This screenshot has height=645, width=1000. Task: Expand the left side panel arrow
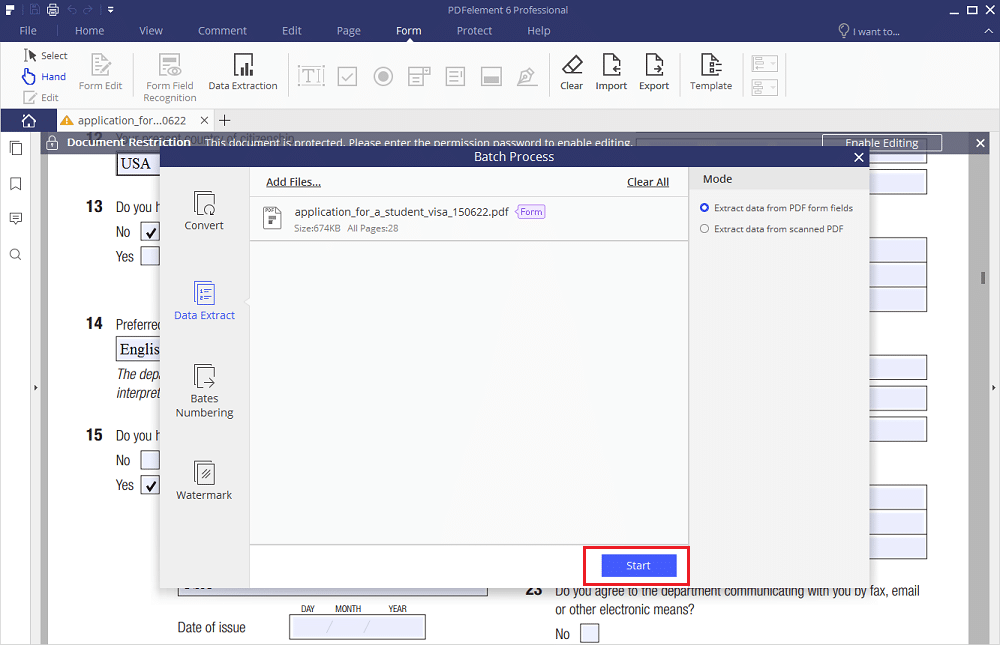(x=36, y=387)
